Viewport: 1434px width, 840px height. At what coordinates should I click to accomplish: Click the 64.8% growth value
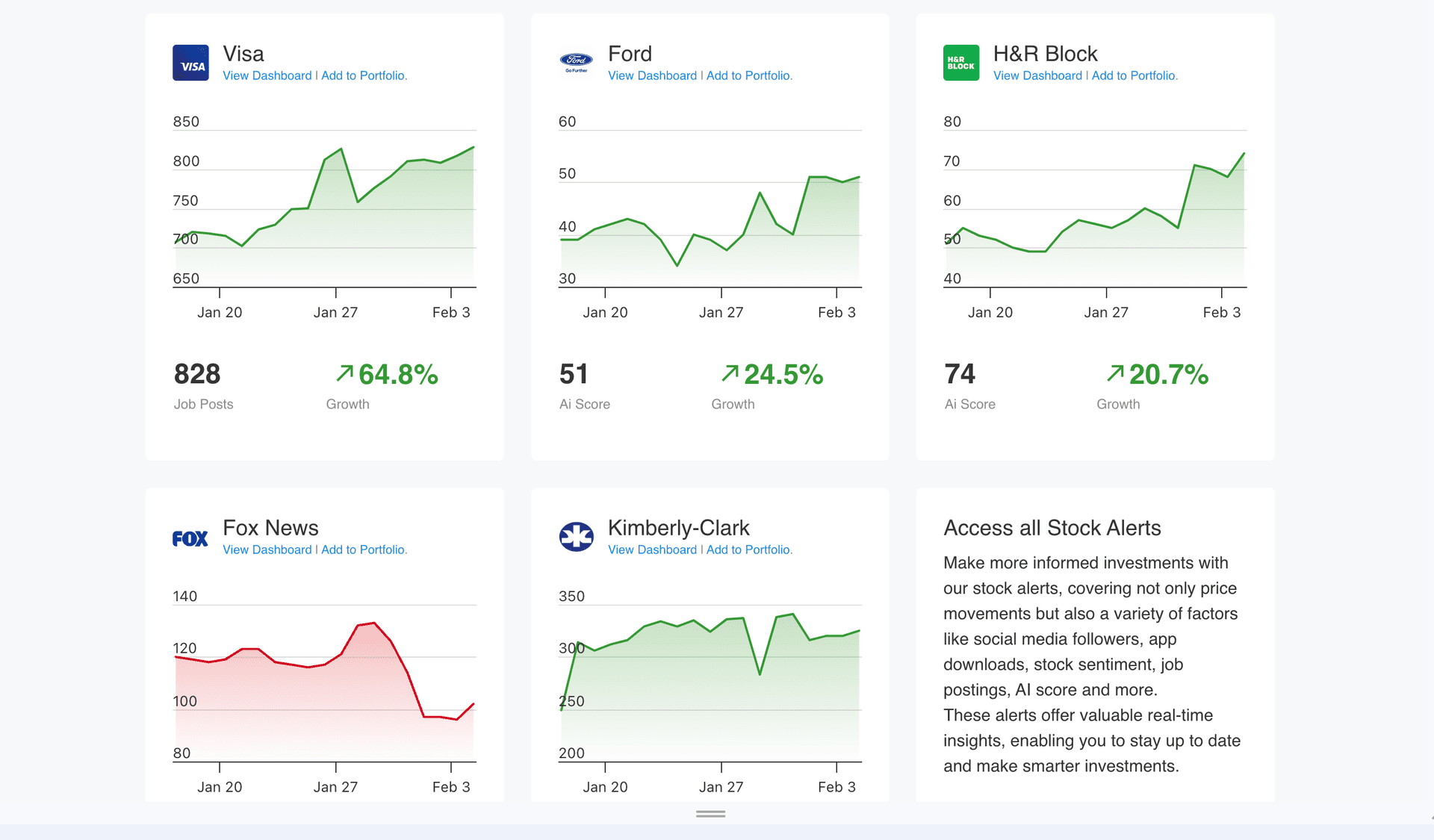[x=398, y=374]
